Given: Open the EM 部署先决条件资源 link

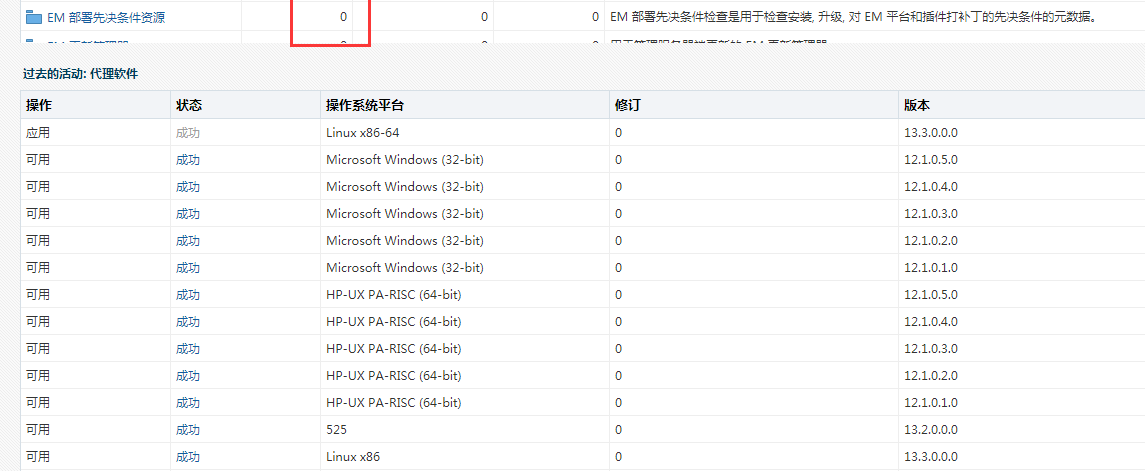Looking at the screenshot, I should (x=106, y=18).
